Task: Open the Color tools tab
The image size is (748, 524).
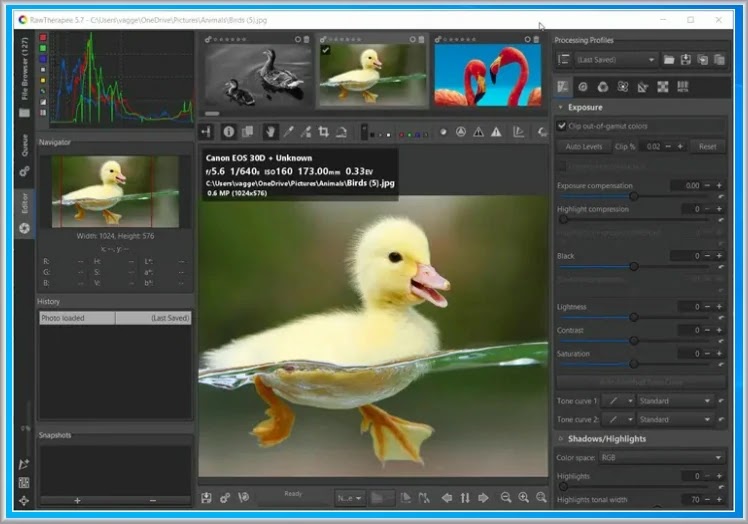Action: point(603,87)
